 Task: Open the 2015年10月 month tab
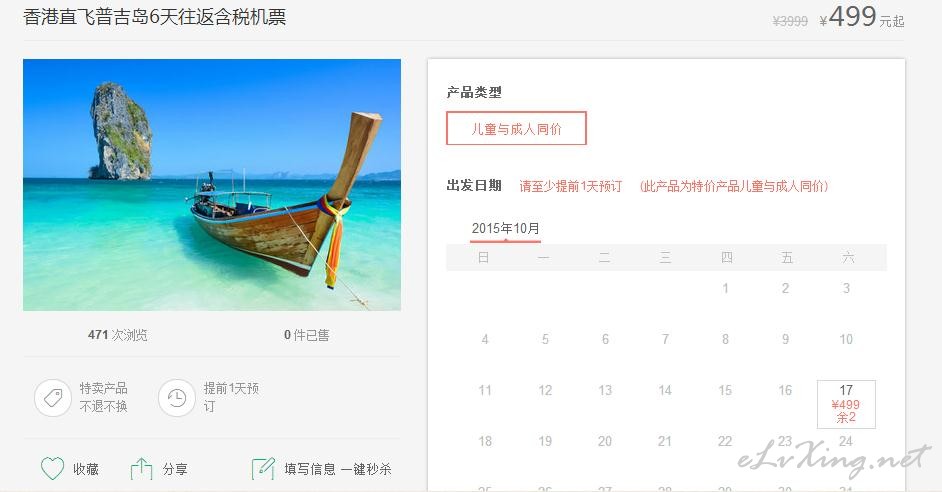505,229
